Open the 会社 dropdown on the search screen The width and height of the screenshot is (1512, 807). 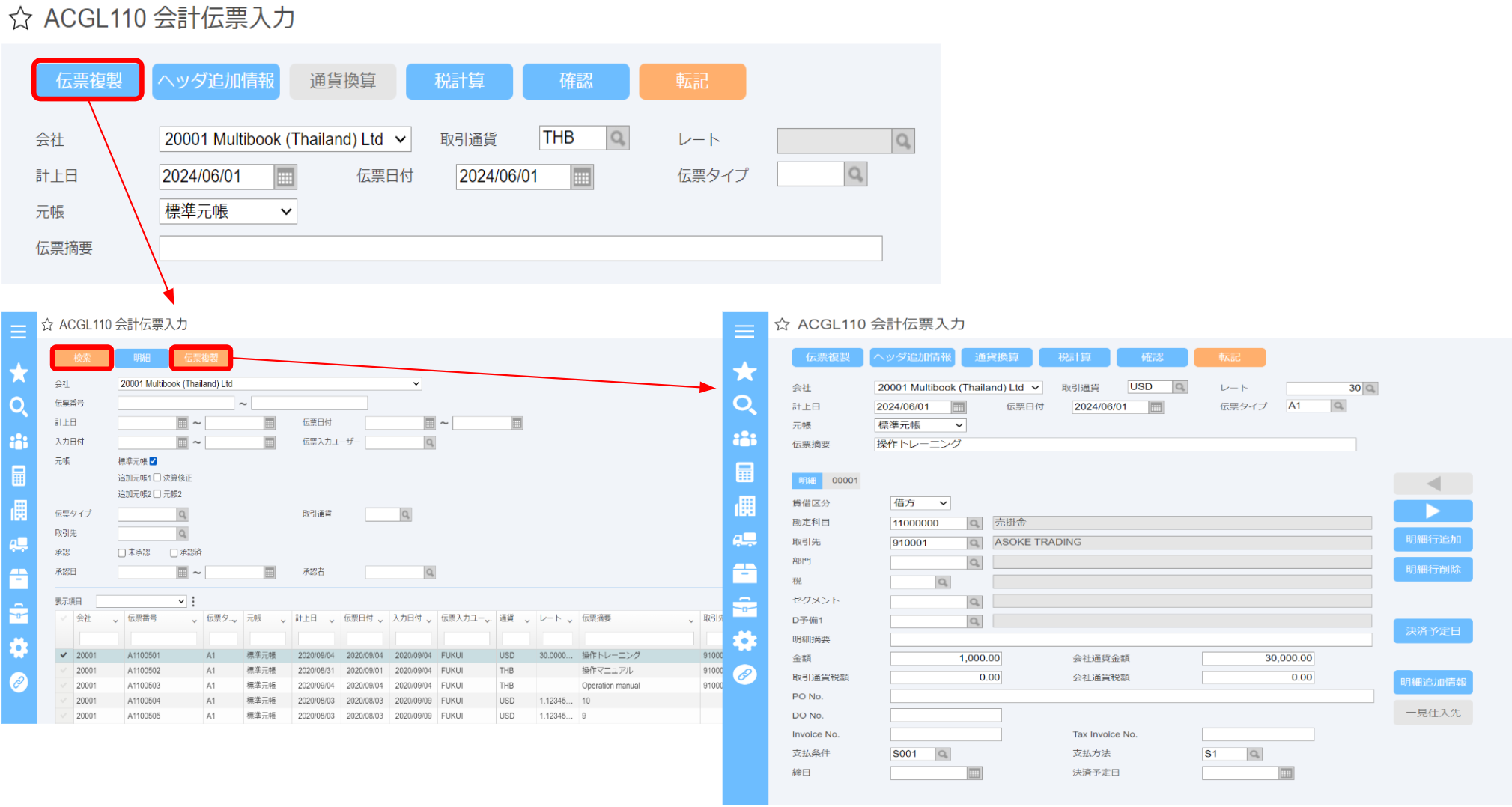270,384
